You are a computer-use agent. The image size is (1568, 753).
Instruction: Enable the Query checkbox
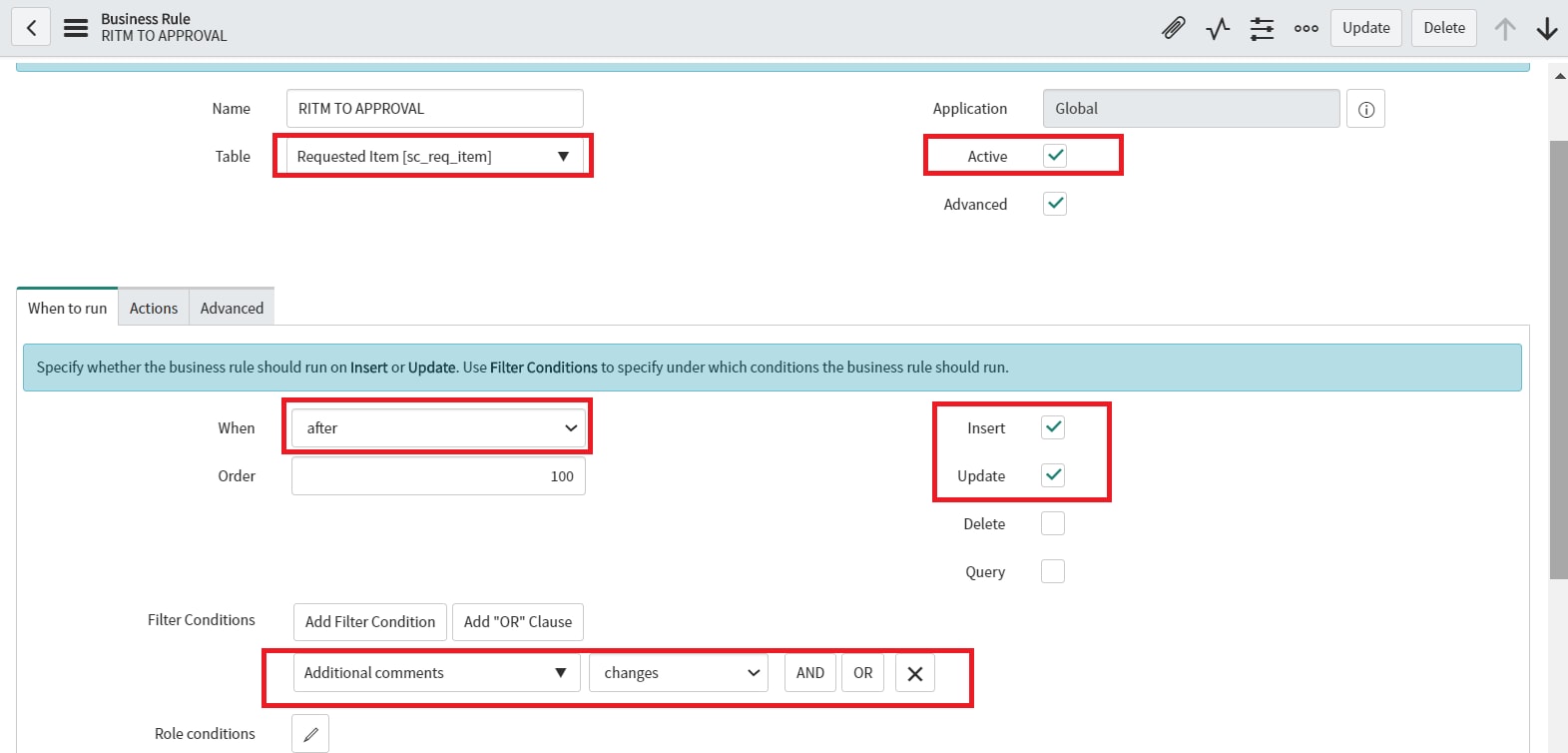pyautogui.click(x=1053, y=571)
